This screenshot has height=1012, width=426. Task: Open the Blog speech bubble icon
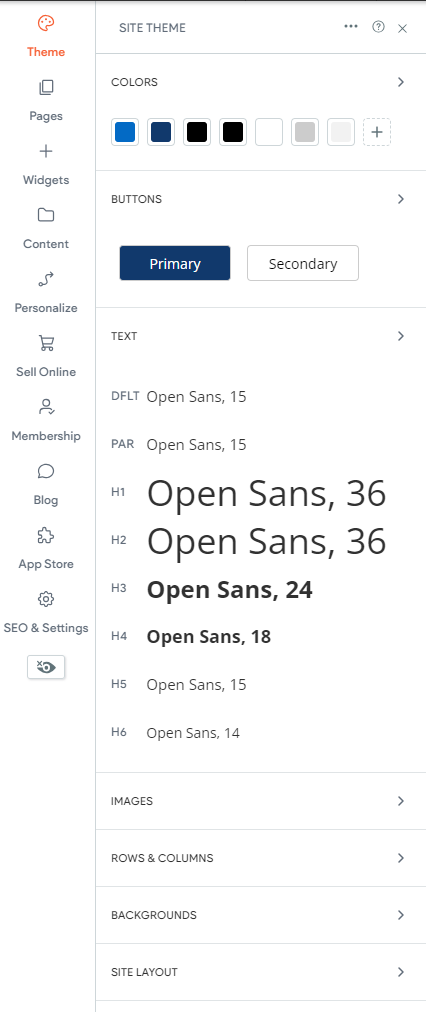(46, 471)
